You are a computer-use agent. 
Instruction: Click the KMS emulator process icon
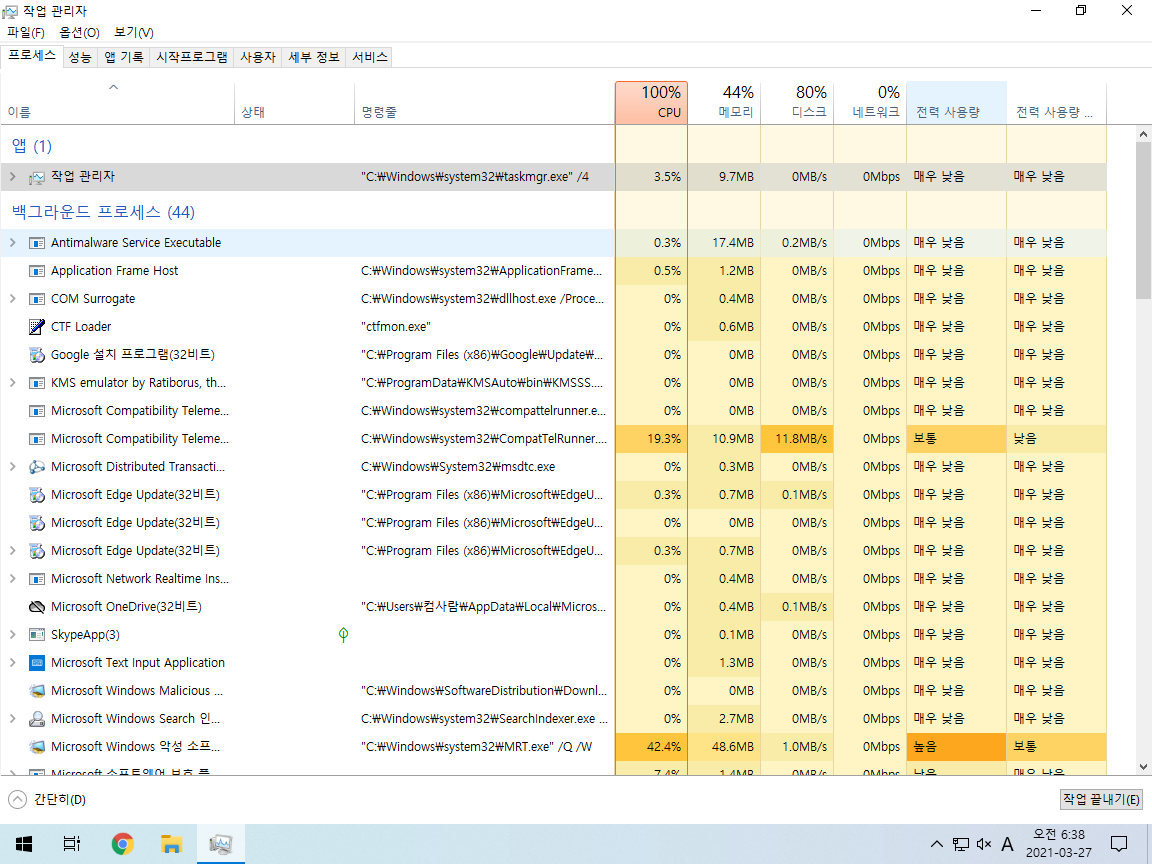click(x=37, y=383)
